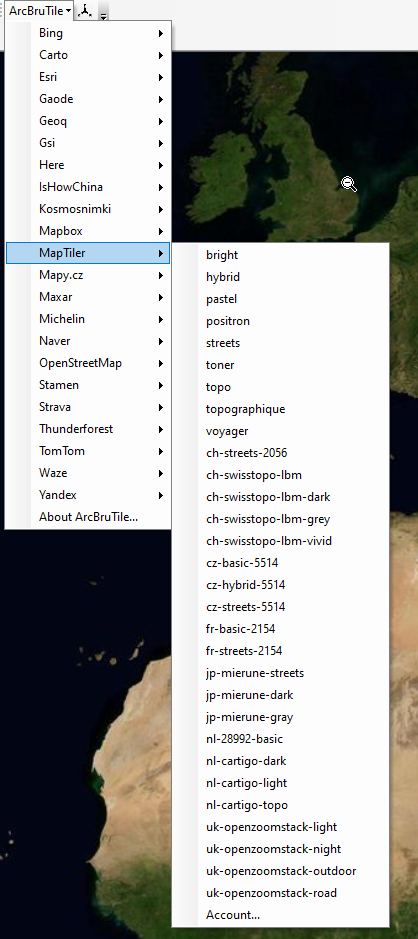Choose the positron map style
Viewport: 418px width, 939px height.
280,322
